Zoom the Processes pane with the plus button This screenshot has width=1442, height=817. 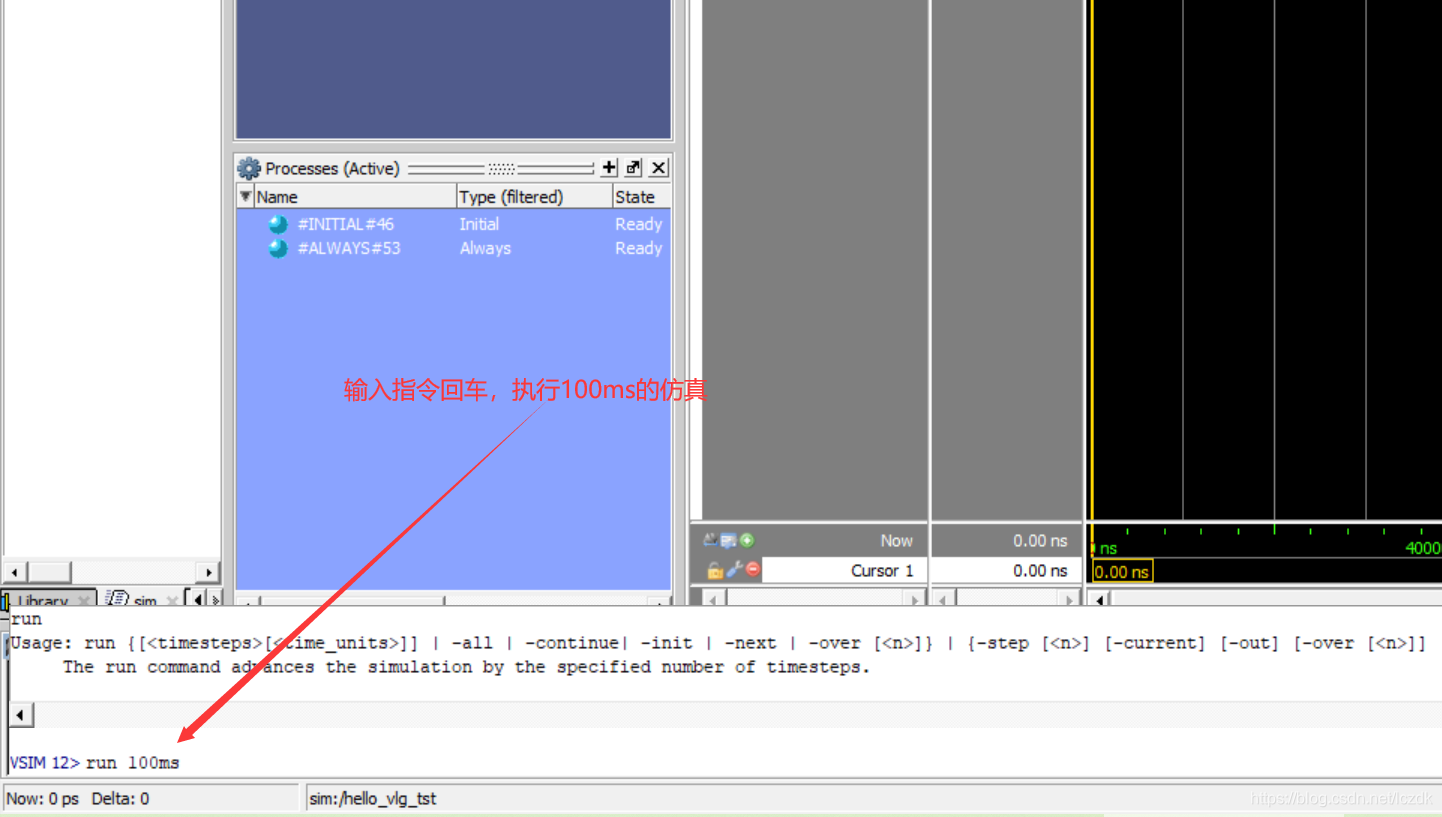[x=609, y=167]
